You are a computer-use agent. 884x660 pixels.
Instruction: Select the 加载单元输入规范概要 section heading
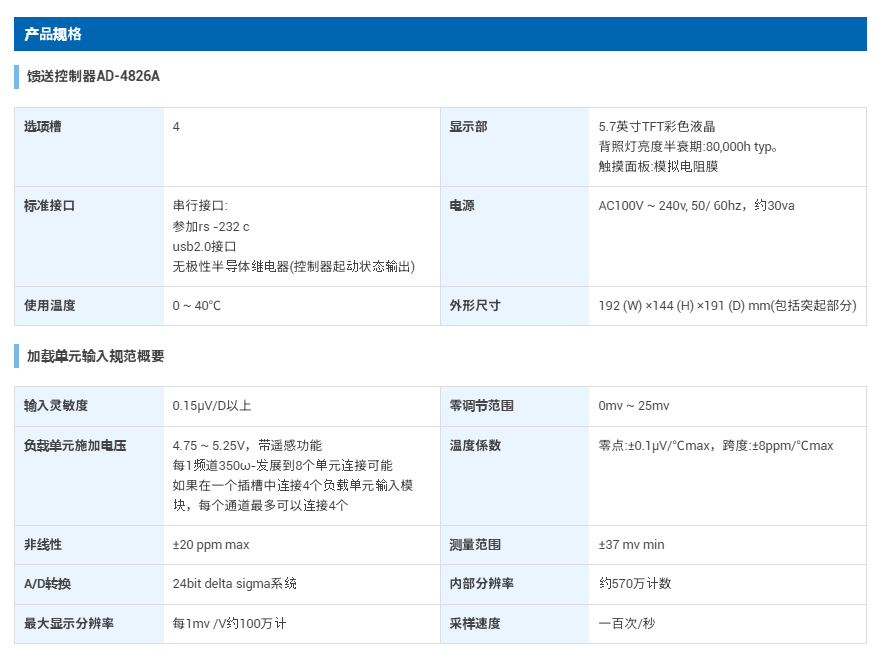tap(96, 356)
